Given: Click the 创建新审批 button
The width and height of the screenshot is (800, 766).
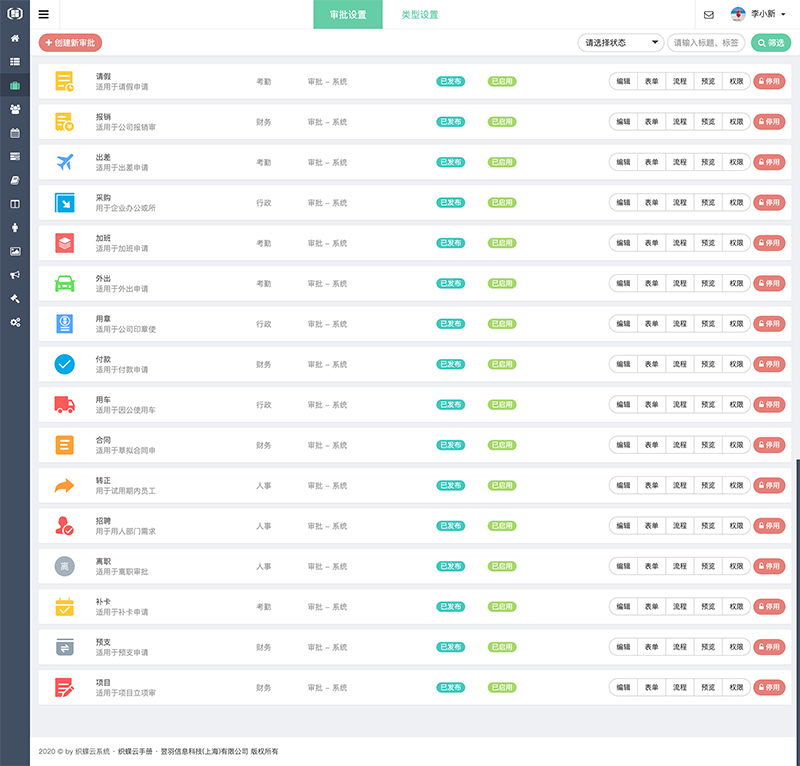Looking at the screenshot, I should [70, 43].
